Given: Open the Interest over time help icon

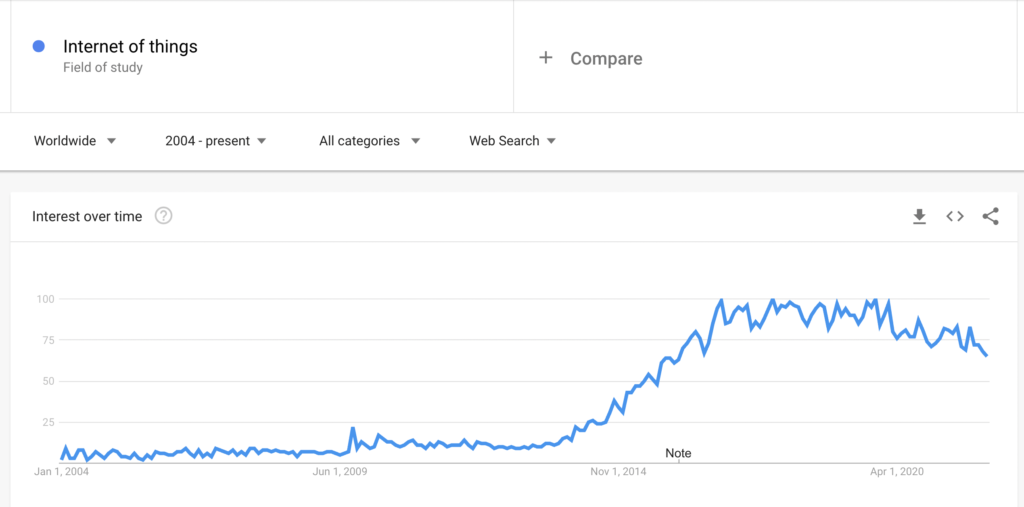Looking at the screenshot, I should tap(163, 216).
